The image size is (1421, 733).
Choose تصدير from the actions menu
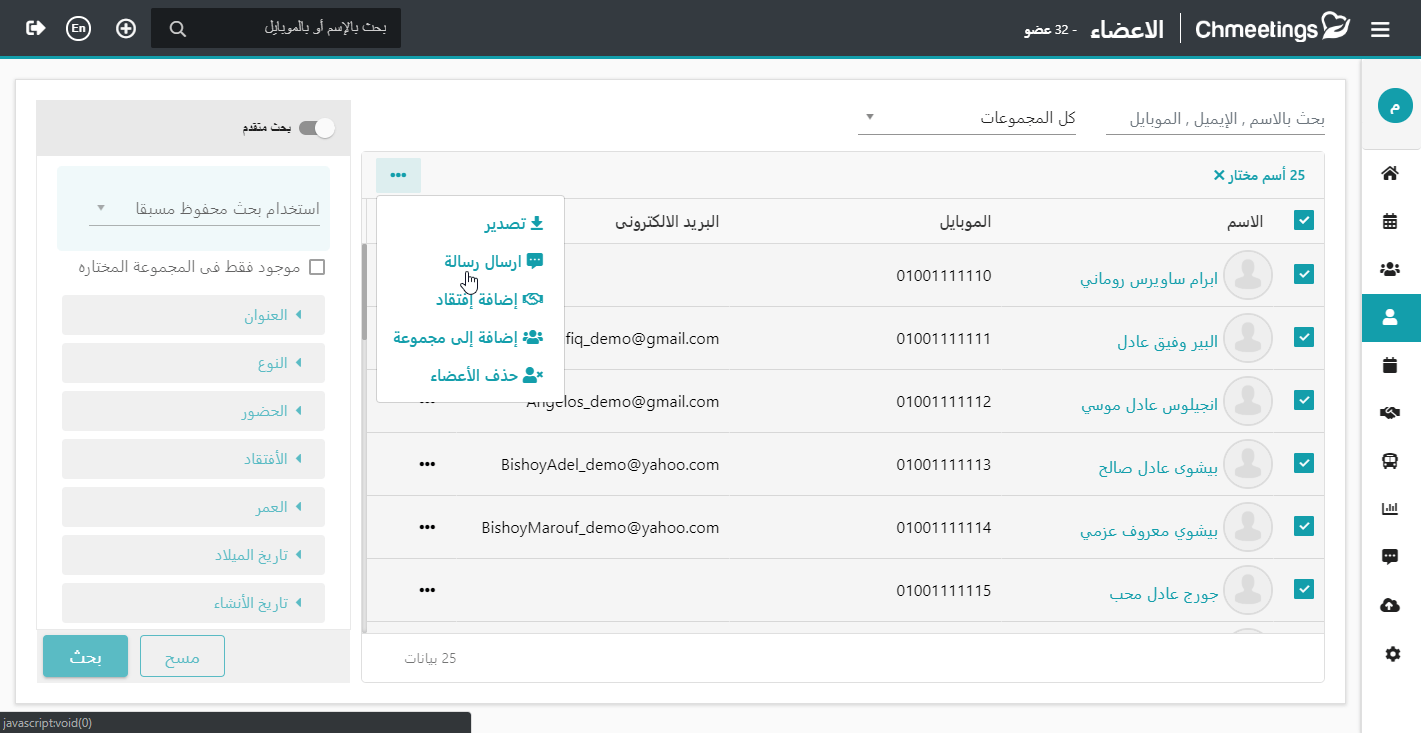pyautogui.click(x=514, y=223)
